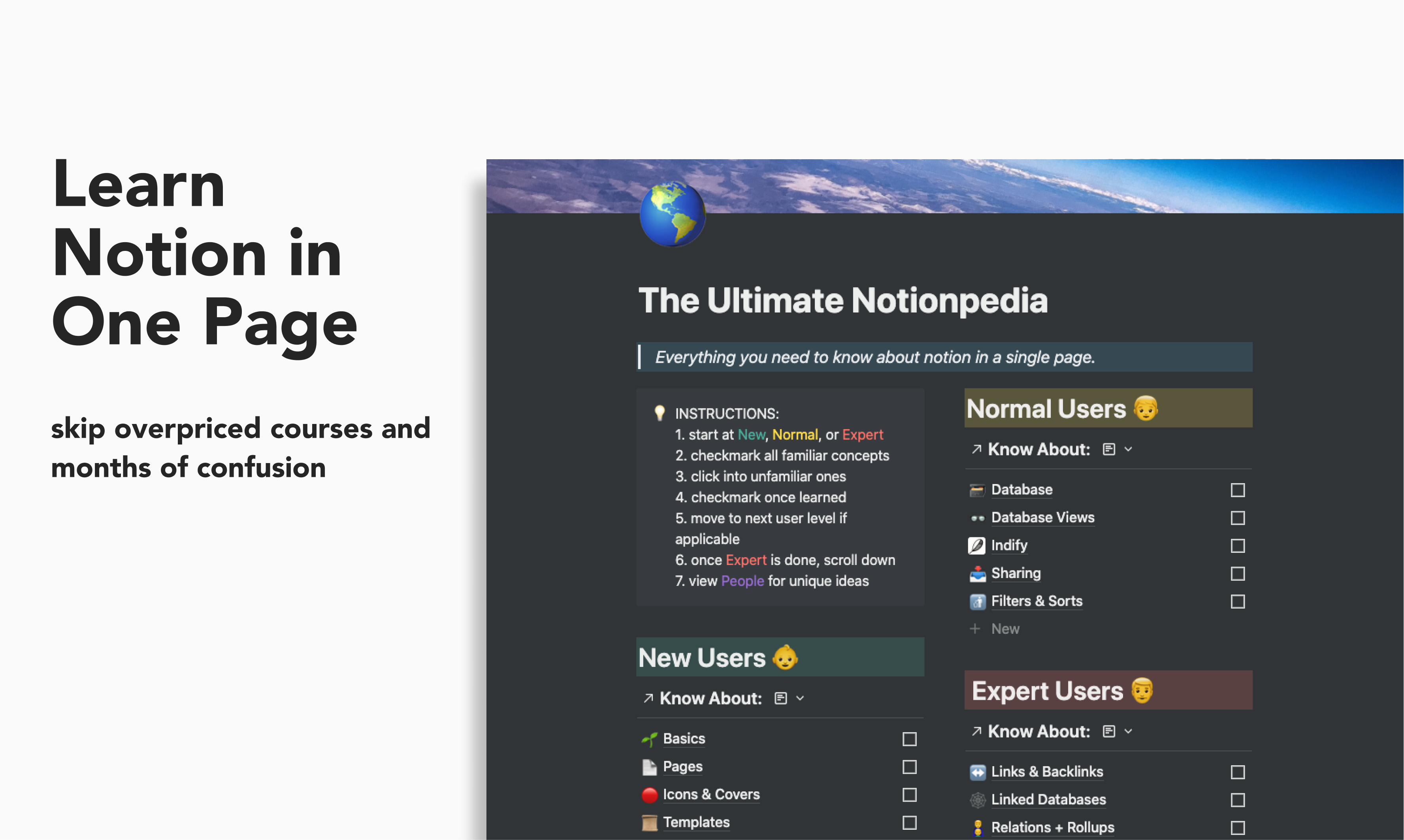Image resolution: width=1404 pixels, height=840 pixels.
Task: Check the Database checkbox
Action: (x=1238, y=490)
